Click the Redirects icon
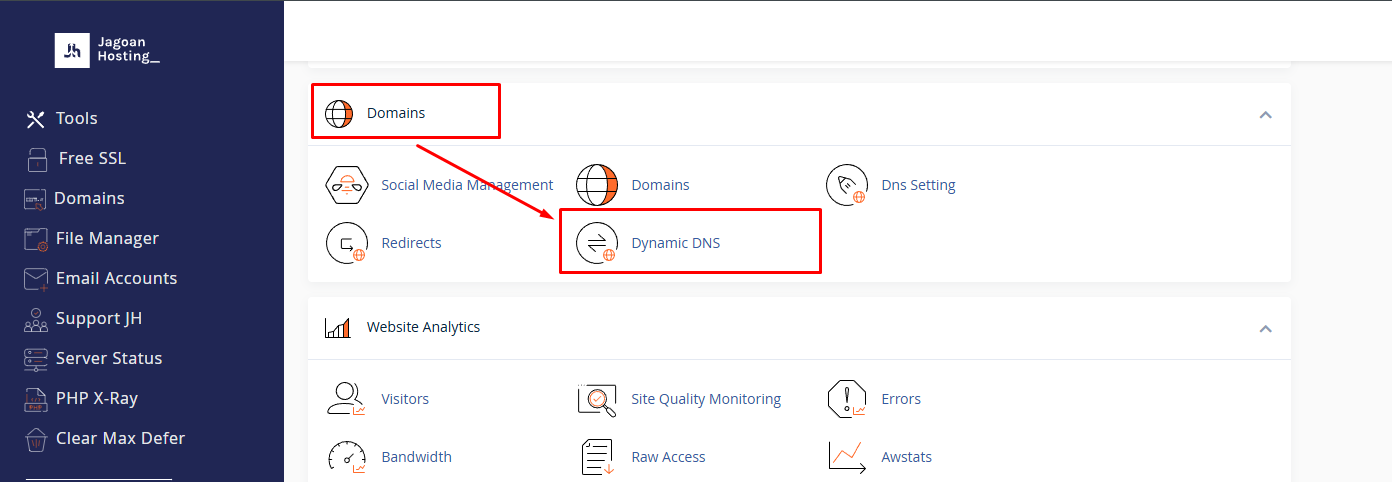Image resolution: width=1392 pixels, height=482 pixels. click(347, 243)
